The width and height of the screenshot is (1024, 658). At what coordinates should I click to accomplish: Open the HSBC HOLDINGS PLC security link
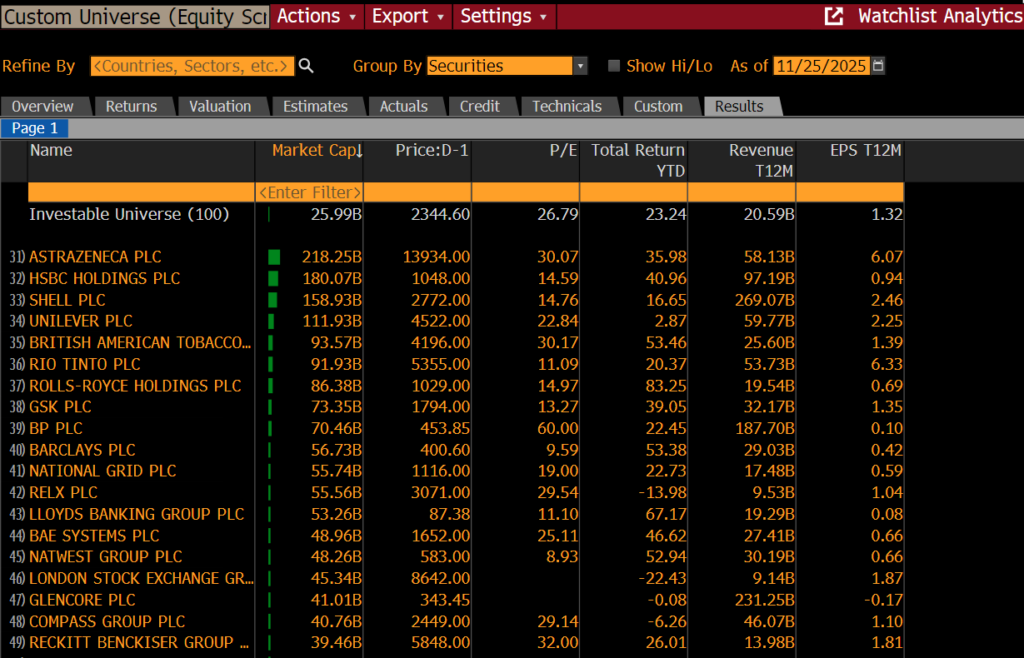click(104, 278)
